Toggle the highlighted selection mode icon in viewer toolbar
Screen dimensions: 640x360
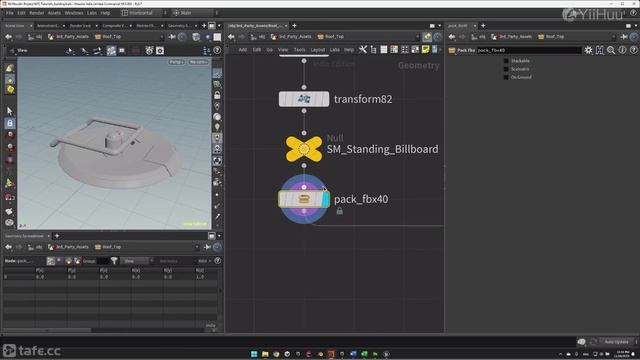click(x=111, y=51)
